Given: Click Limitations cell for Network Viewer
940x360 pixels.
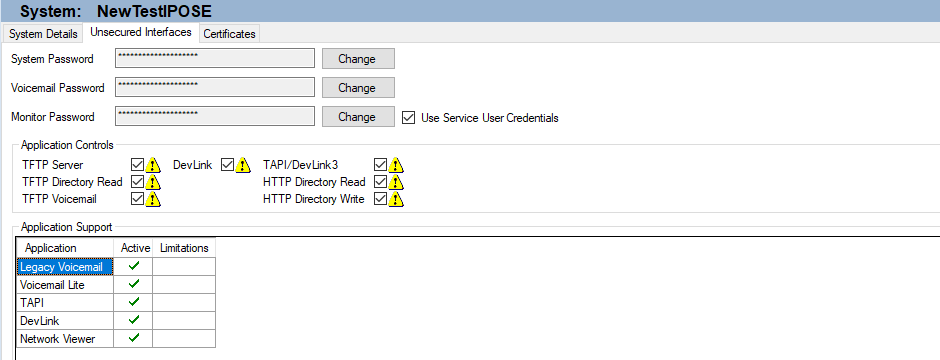Looking at the screenshot, I should coord(184,338).
